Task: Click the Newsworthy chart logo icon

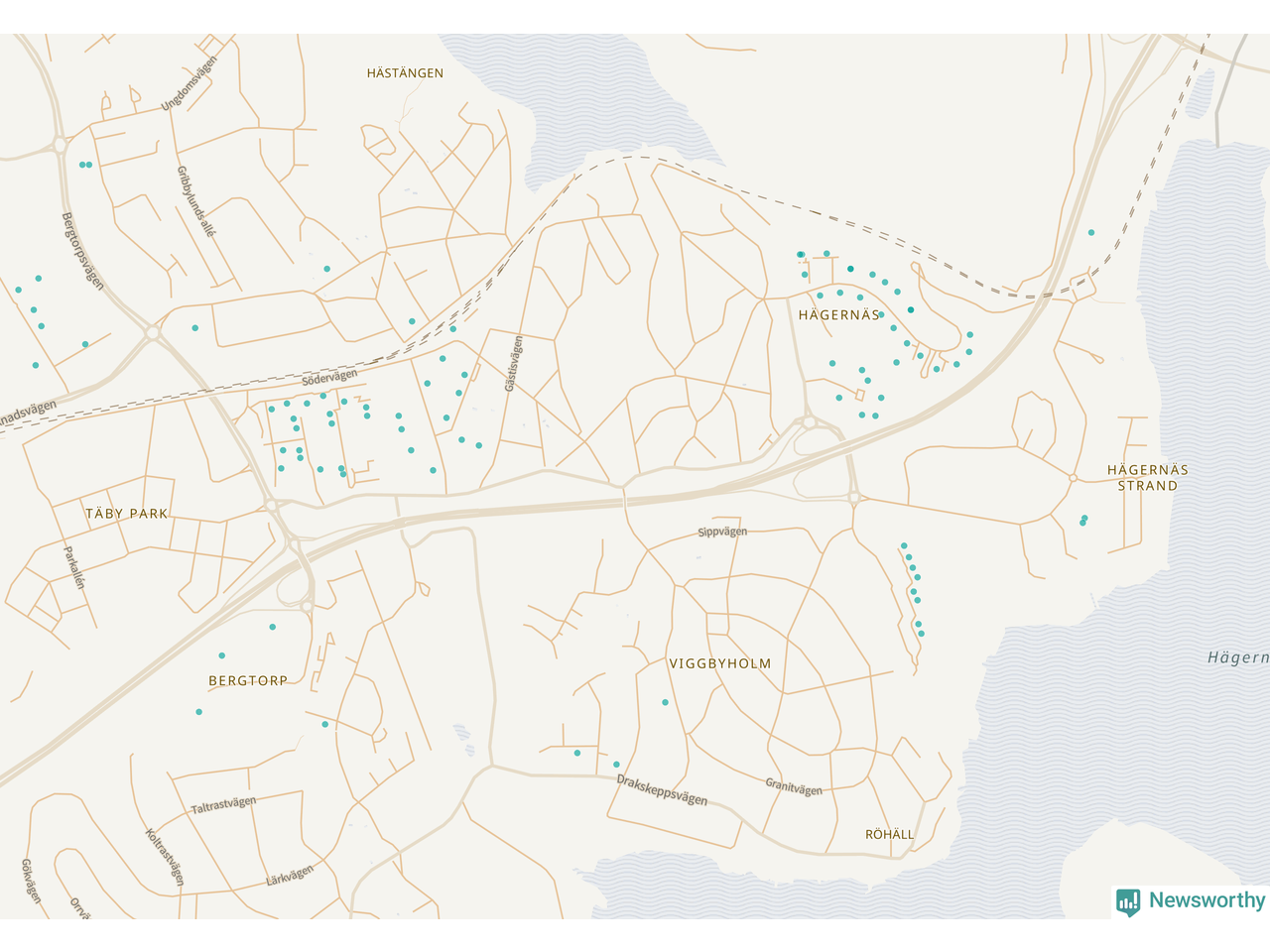Action: pyautogui.click(x=1128, y=900)
